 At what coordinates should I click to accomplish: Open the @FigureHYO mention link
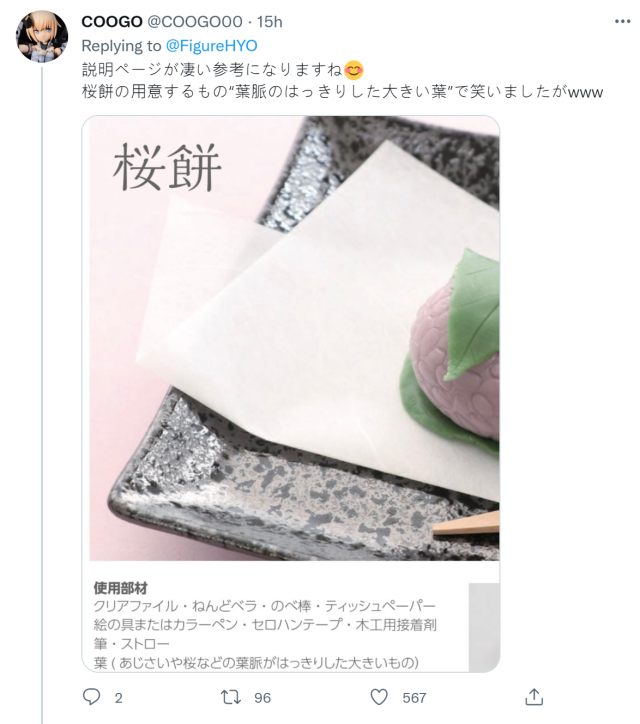tap(211, 46)
